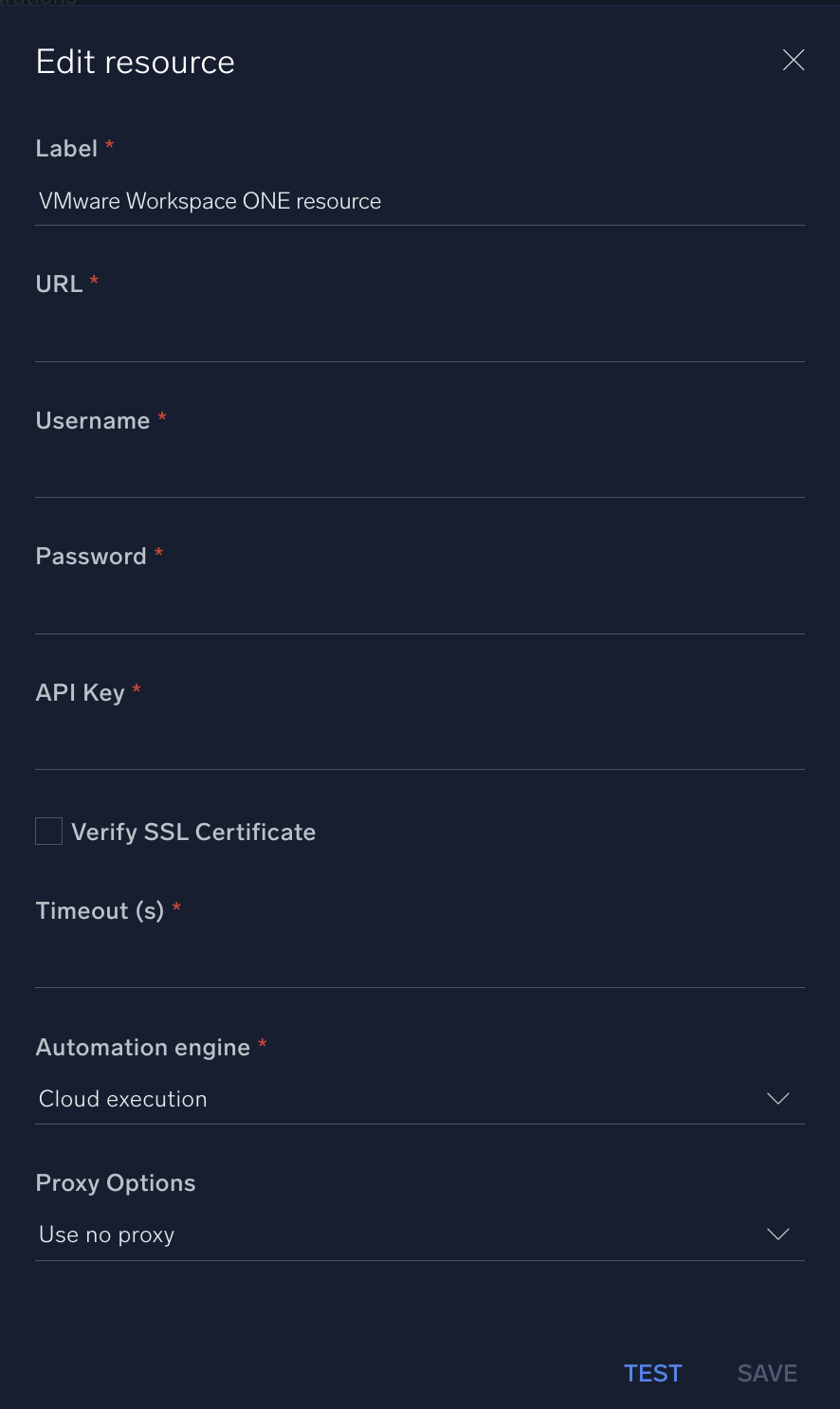Toggle the SSL certificate verification checkbox
Screen dimensions: 840x1409
pos(47,831)
